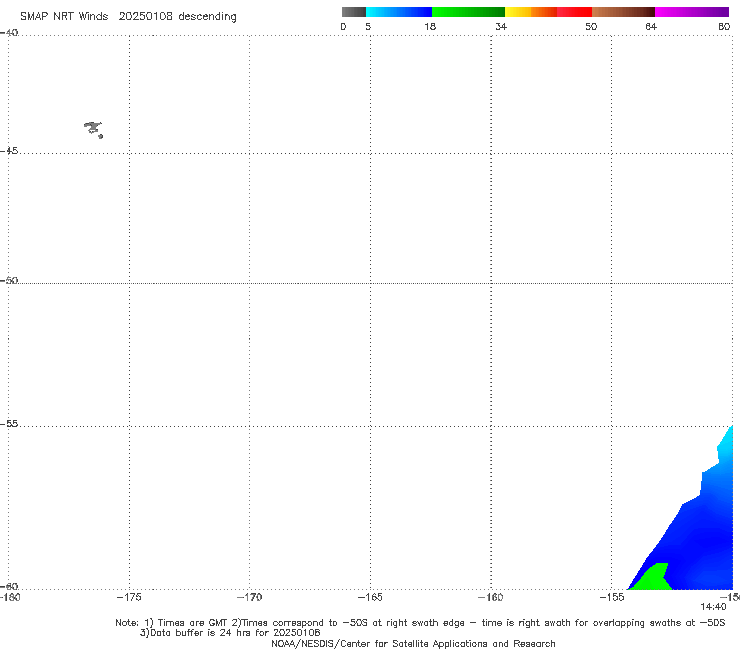The image size is (740, 650).
Task: Click the red segment of the color bar
Action: (x=574, y=12)
